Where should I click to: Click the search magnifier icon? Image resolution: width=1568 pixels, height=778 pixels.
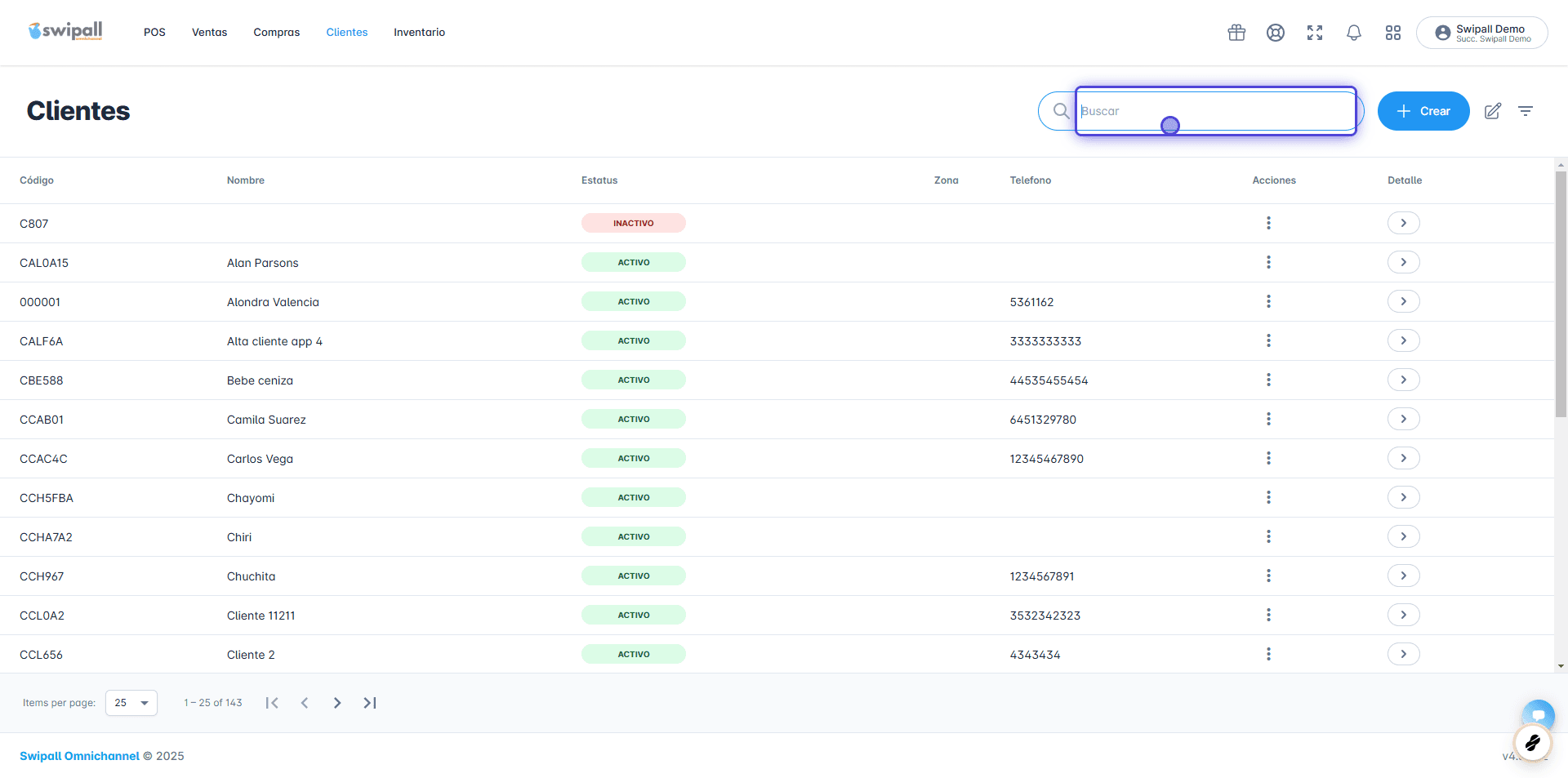[x=1061, y=111]
